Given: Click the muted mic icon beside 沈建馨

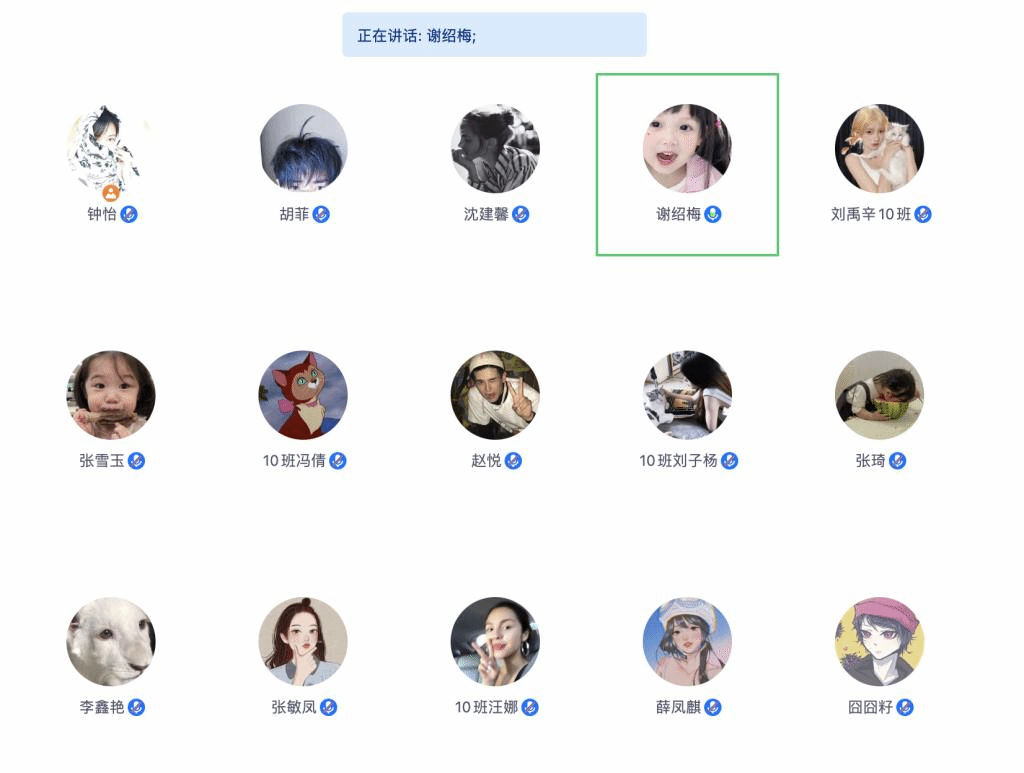Looking at the screenshot, I should [520, 214].
